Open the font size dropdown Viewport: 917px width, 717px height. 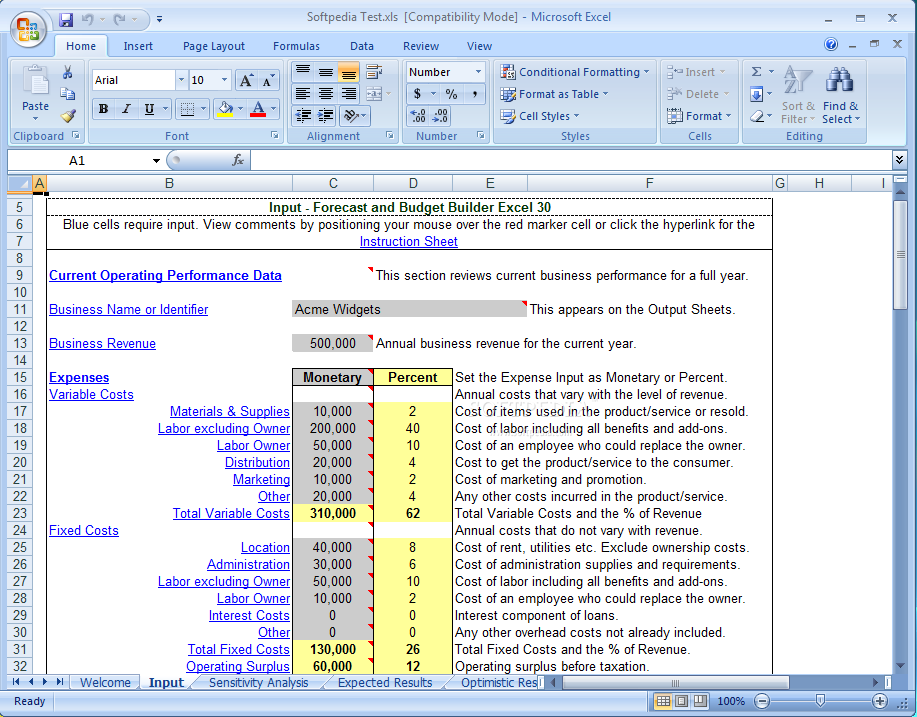coord(225,80)
